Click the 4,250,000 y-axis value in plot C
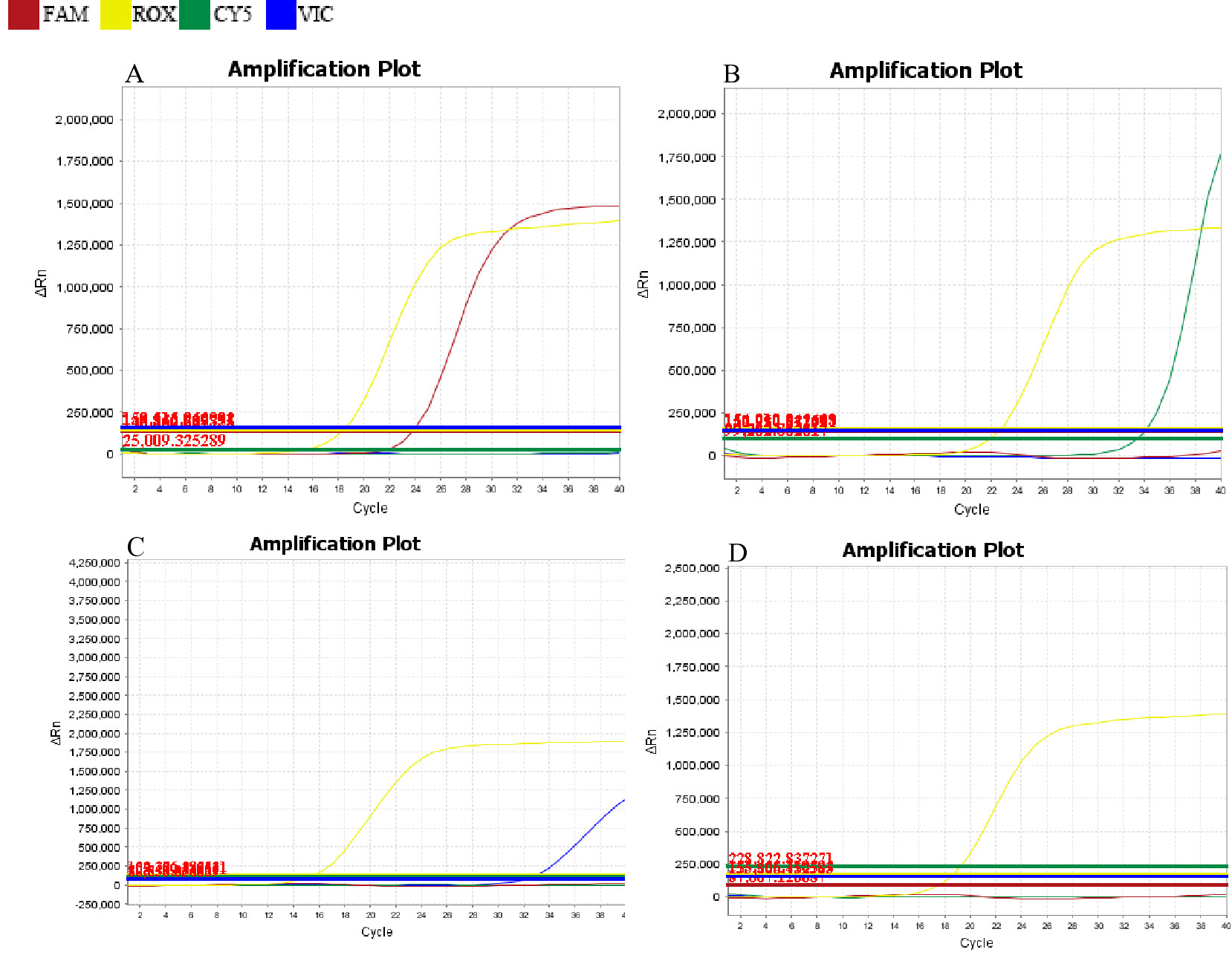The image size is (1232, 964). 94,563
